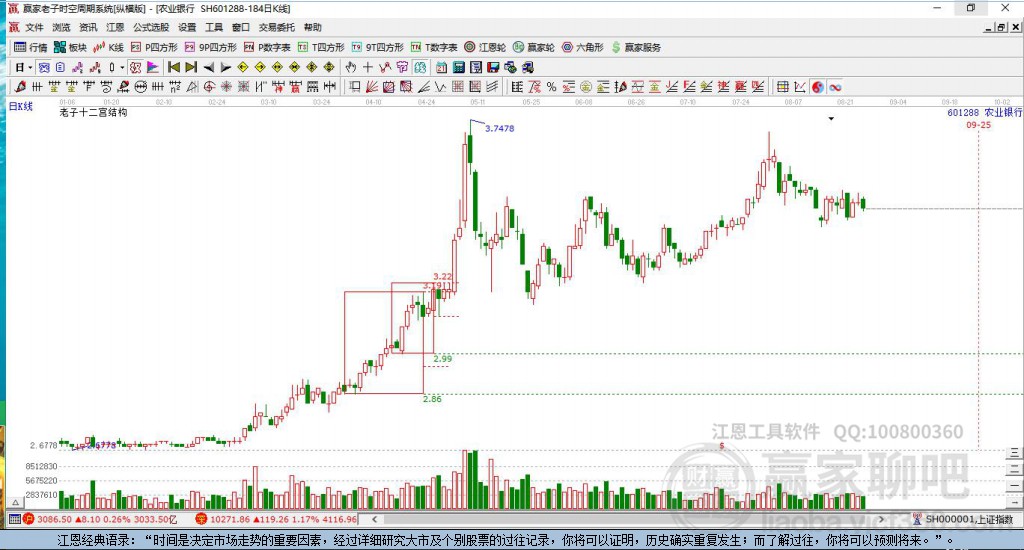Expand the dropdown arrow beside the 0 icon
This screenshot has height=550, width=1024.
pyautogui.click(x=122, y=67)
